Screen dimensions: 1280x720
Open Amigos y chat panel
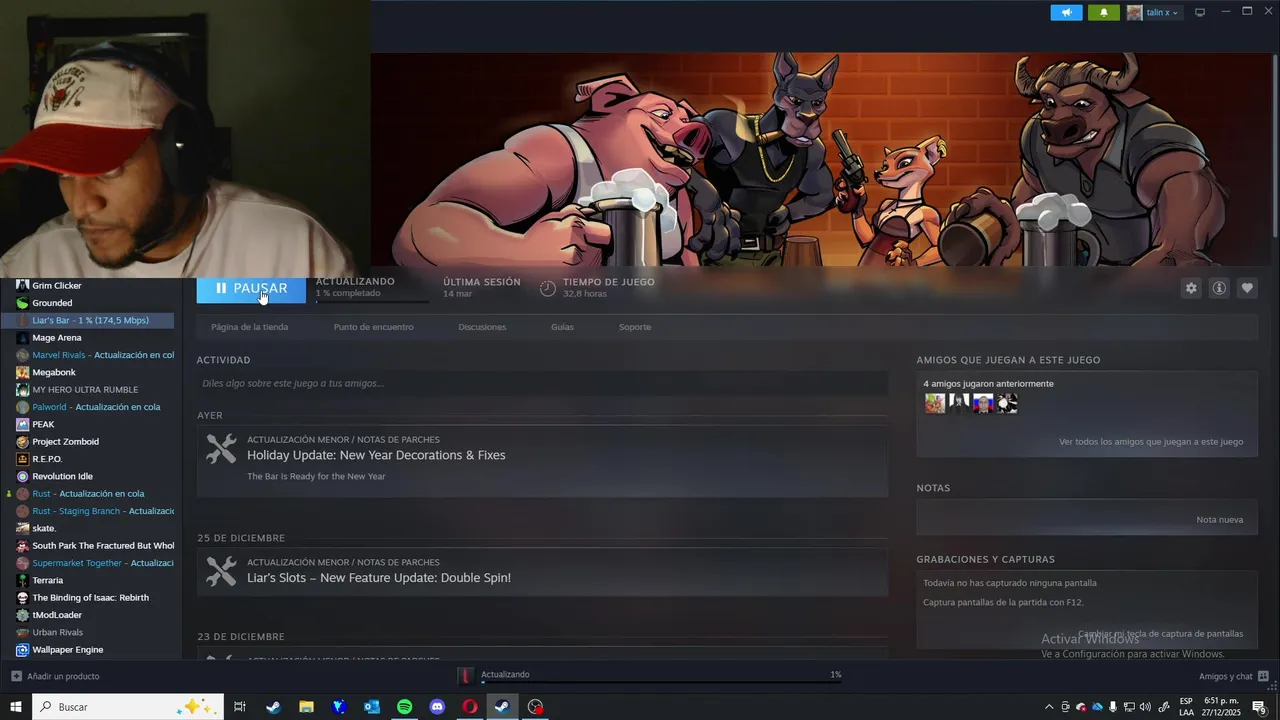1233,677
